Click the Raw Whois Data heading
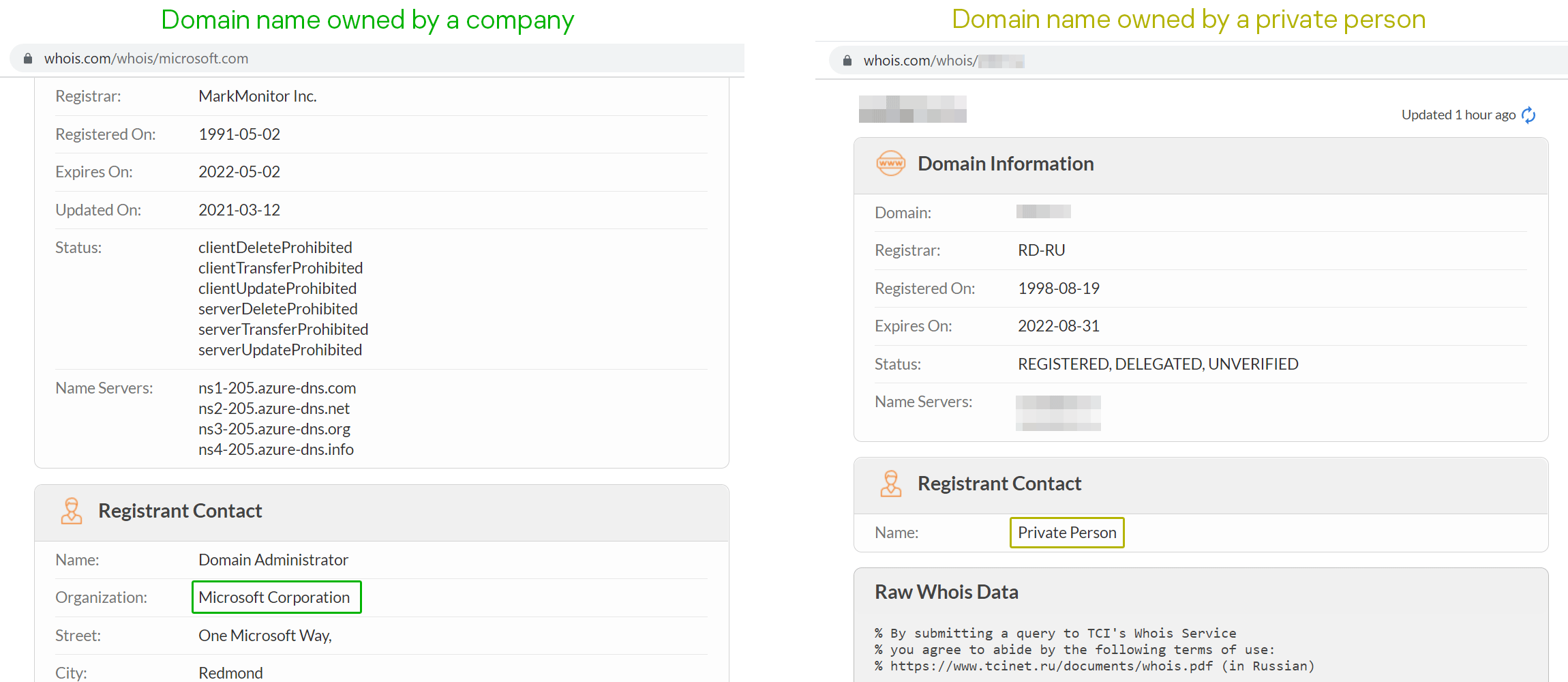 point(946,592)
